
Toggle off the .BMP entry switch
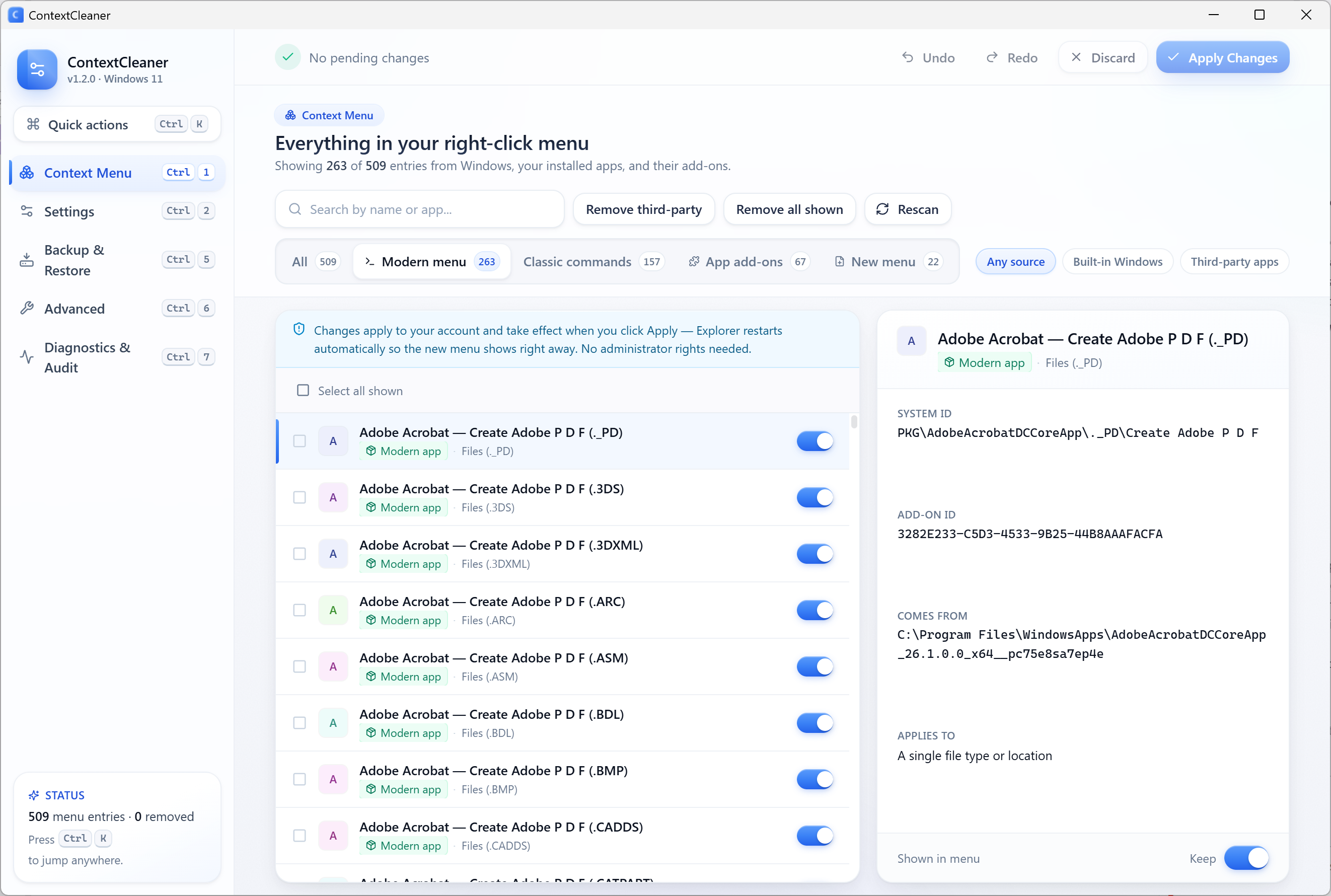point(815,779)
